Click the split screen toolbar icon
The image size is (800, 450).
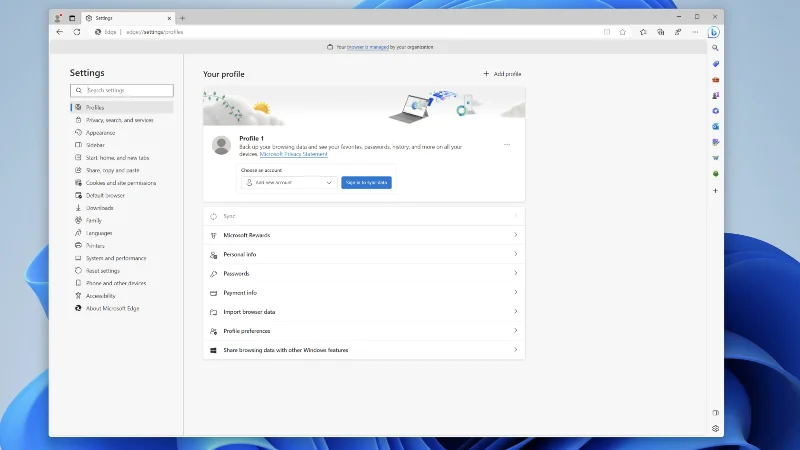(607, 32)
